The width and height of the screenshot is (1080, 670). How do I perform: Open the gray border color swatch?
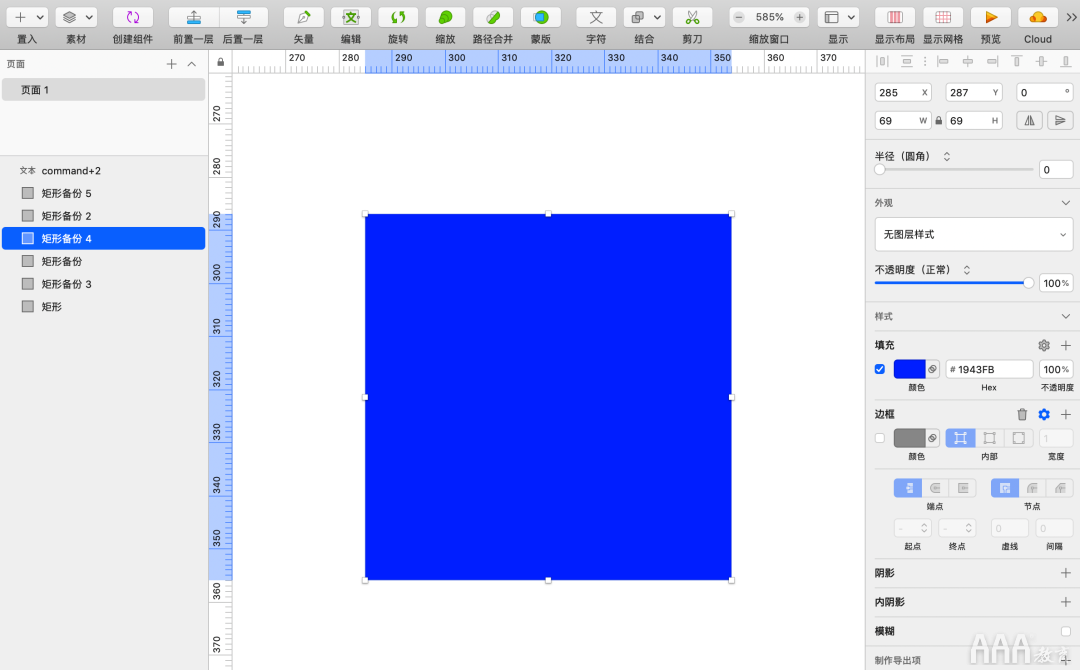(x=909, y=438)
